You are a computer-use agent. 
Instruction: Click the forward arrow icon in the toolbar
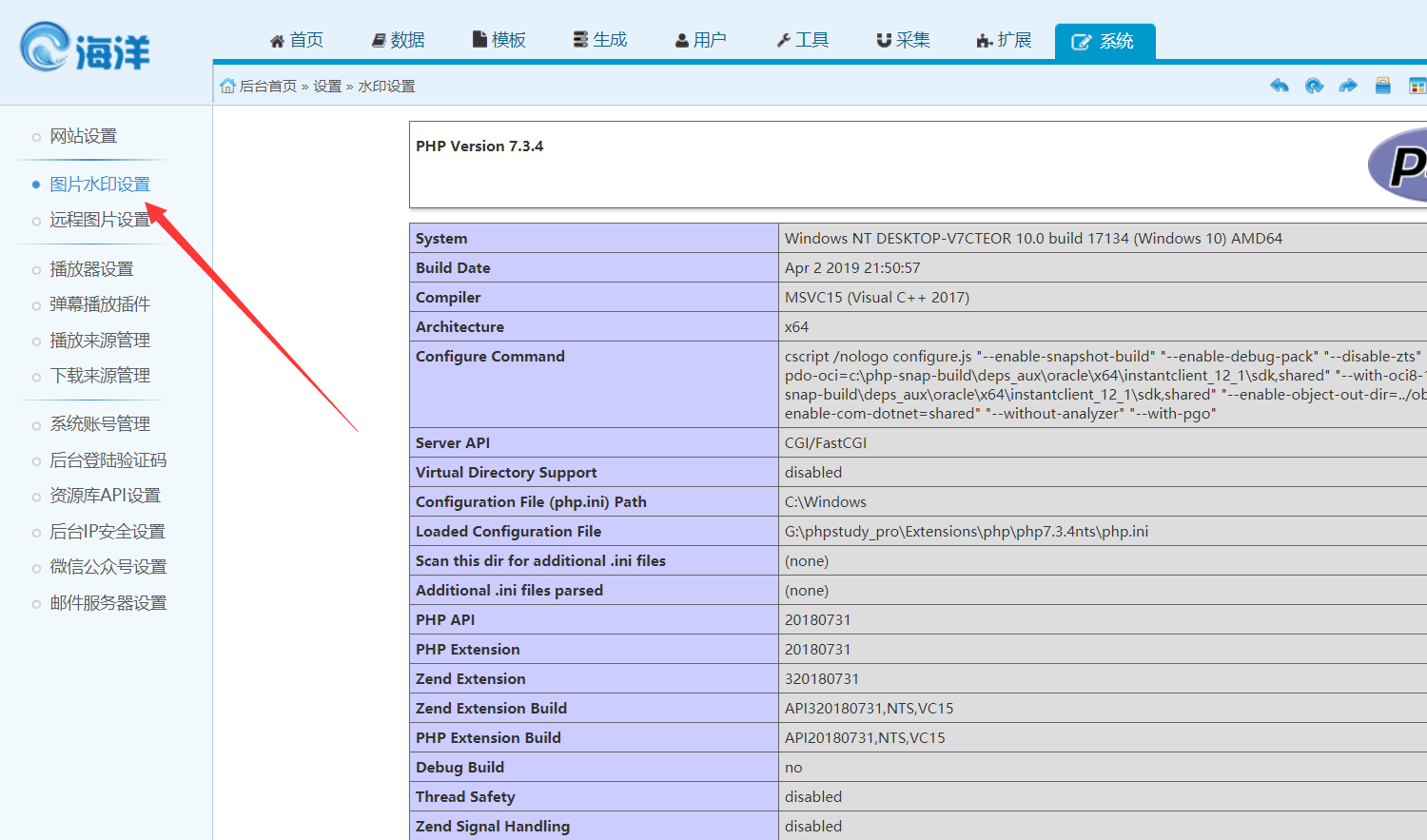pos(1348,86)
